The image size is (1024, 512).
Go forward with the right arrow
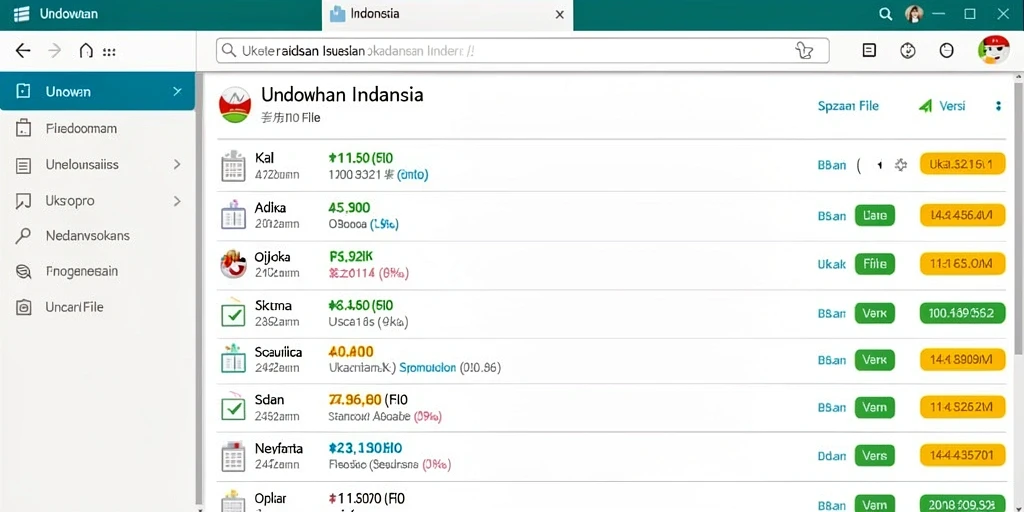[55, 51]
